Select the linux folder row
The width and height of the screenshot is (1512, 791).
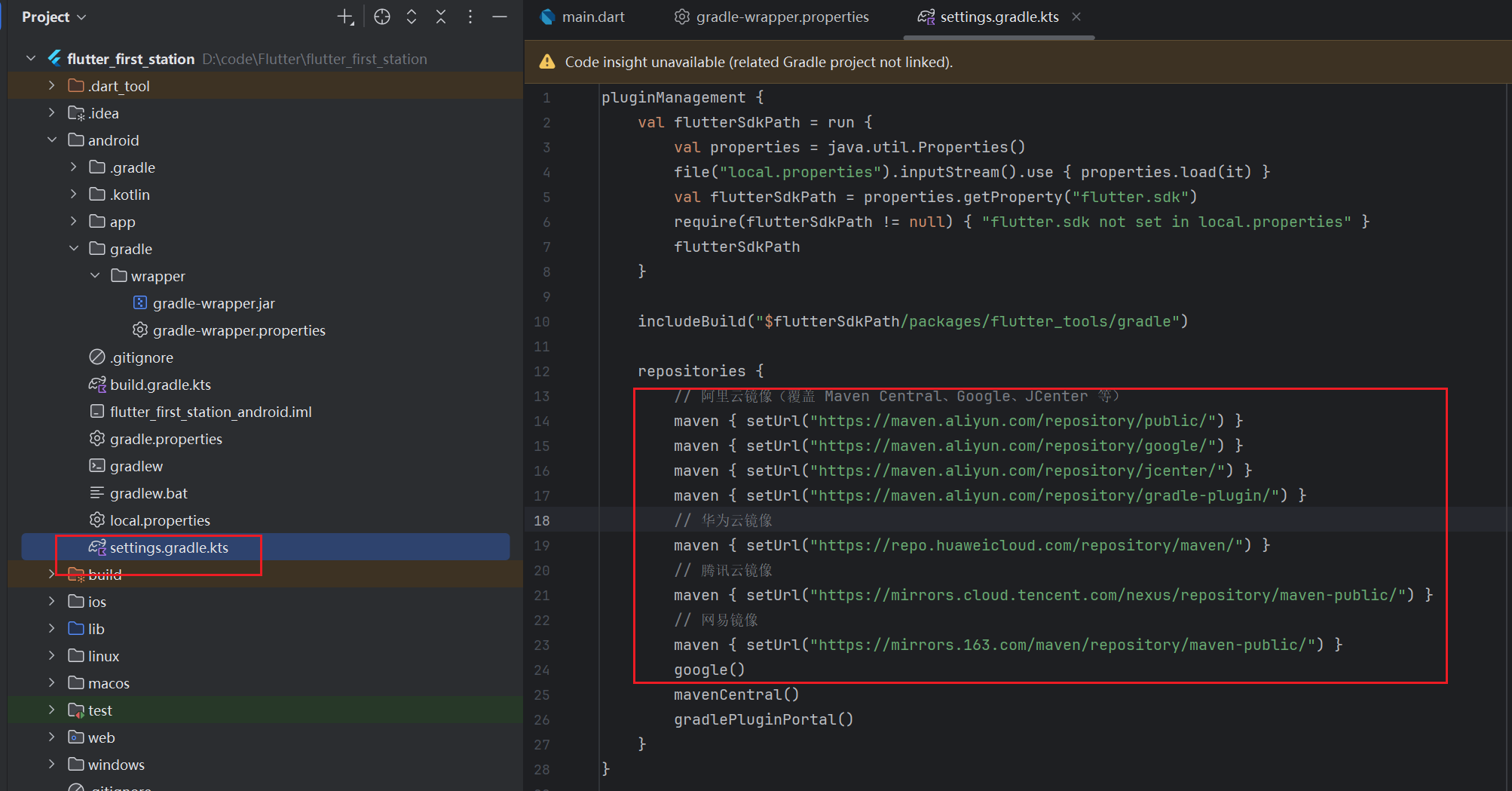tap(265, 655)
